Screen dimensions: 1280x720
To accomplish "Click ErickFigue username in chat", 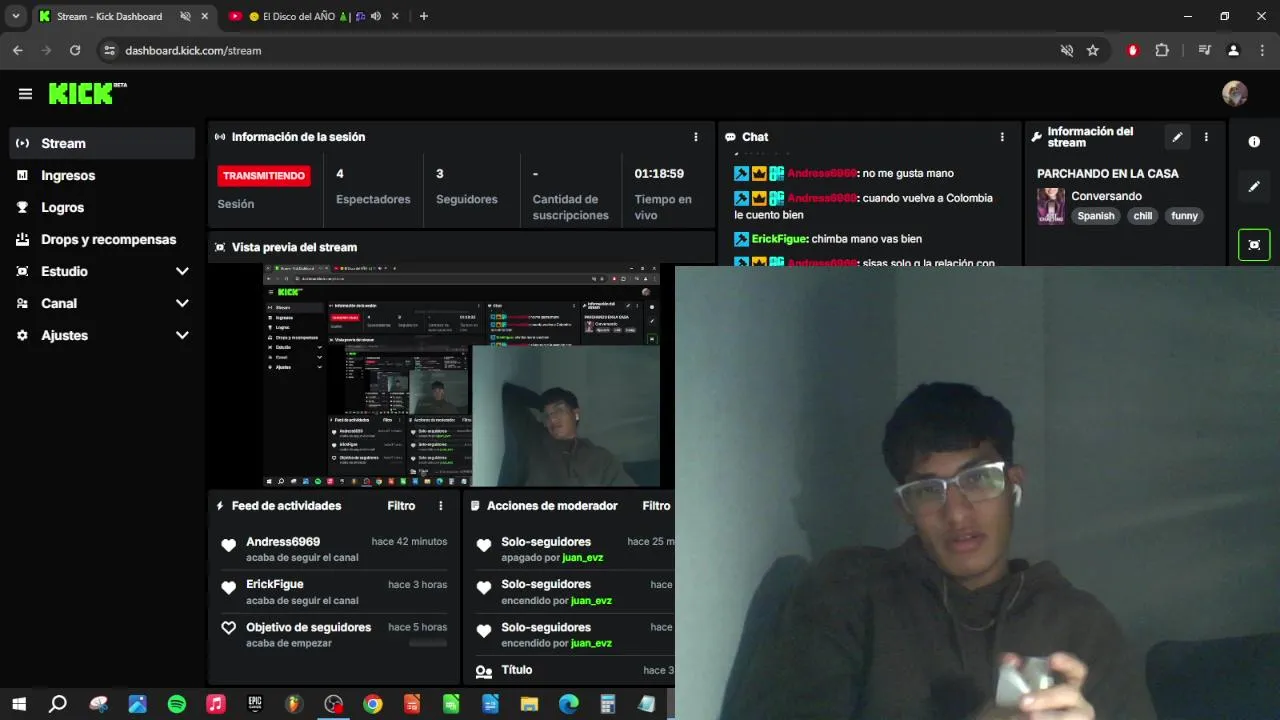I will 780,239.
